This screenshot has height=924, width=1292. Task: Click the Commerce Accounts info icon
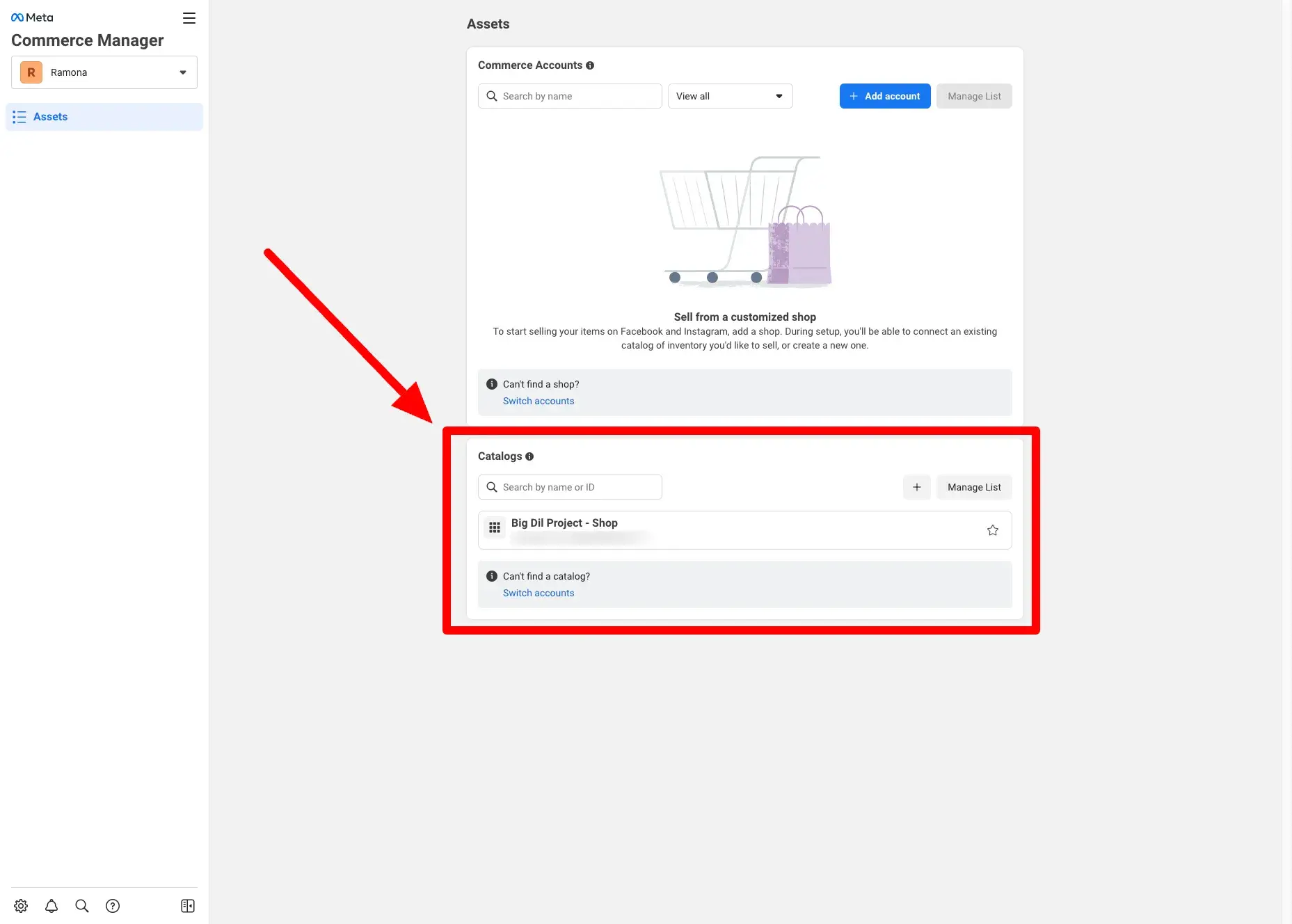pos(590,65)
